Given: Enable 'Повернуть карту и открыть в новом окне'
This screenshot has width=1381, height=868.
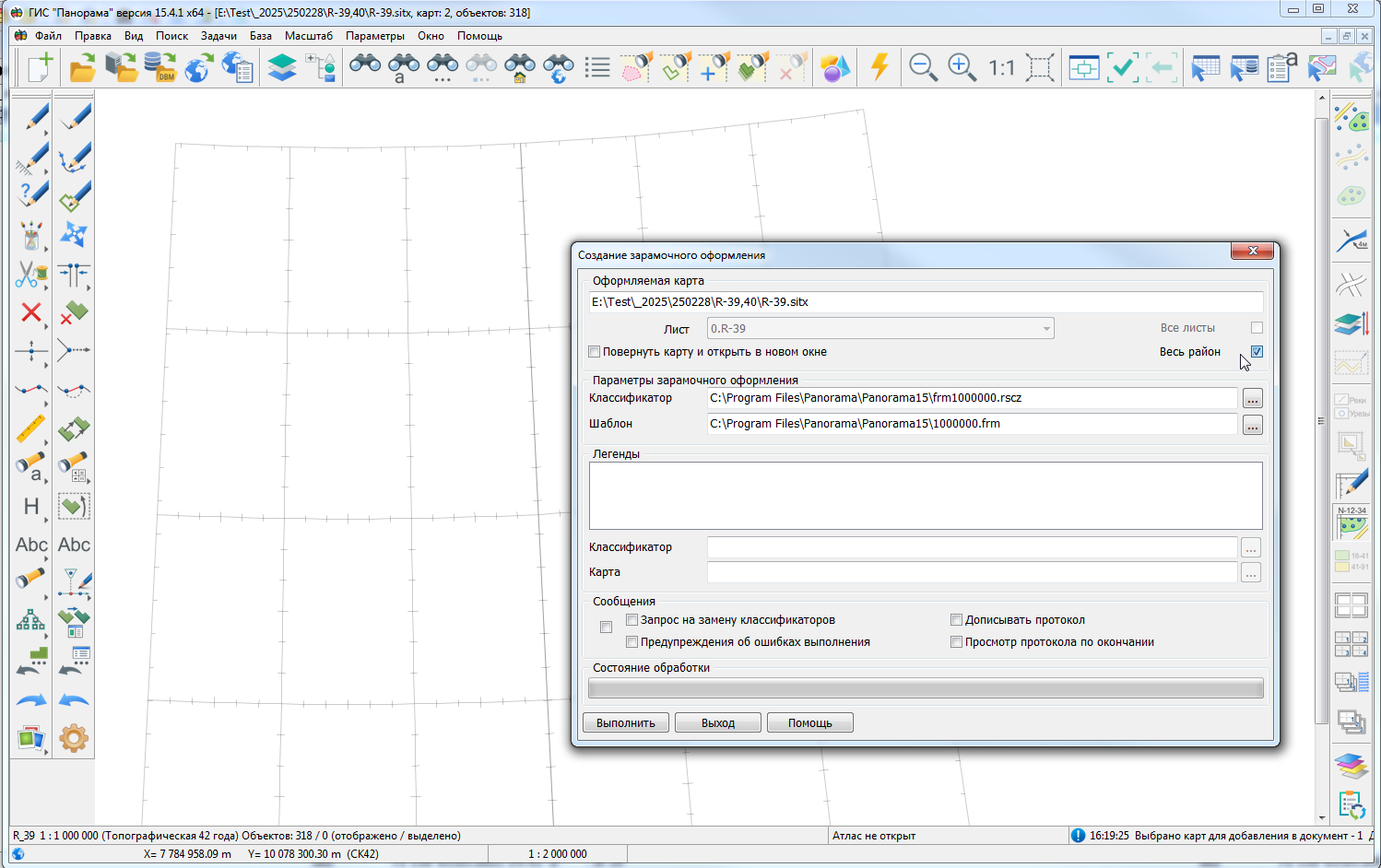Looking at the screenshot, I should [x=595, y=352].
